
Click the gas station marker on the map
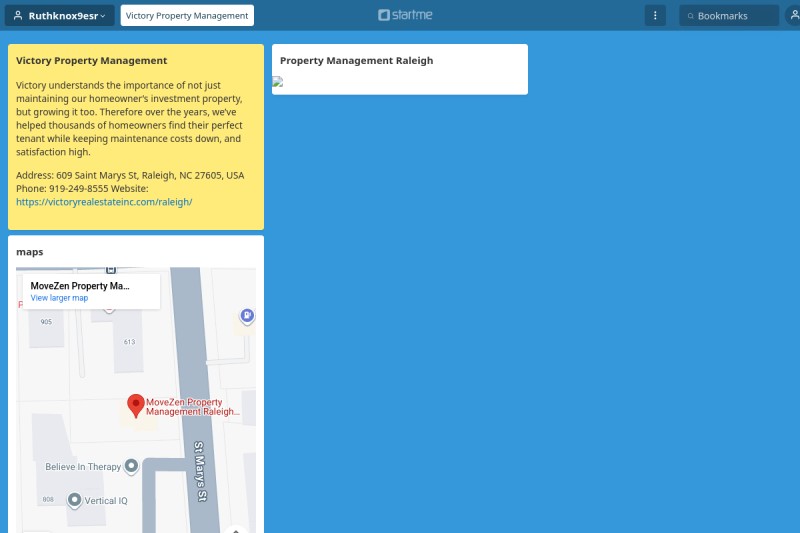247,316
